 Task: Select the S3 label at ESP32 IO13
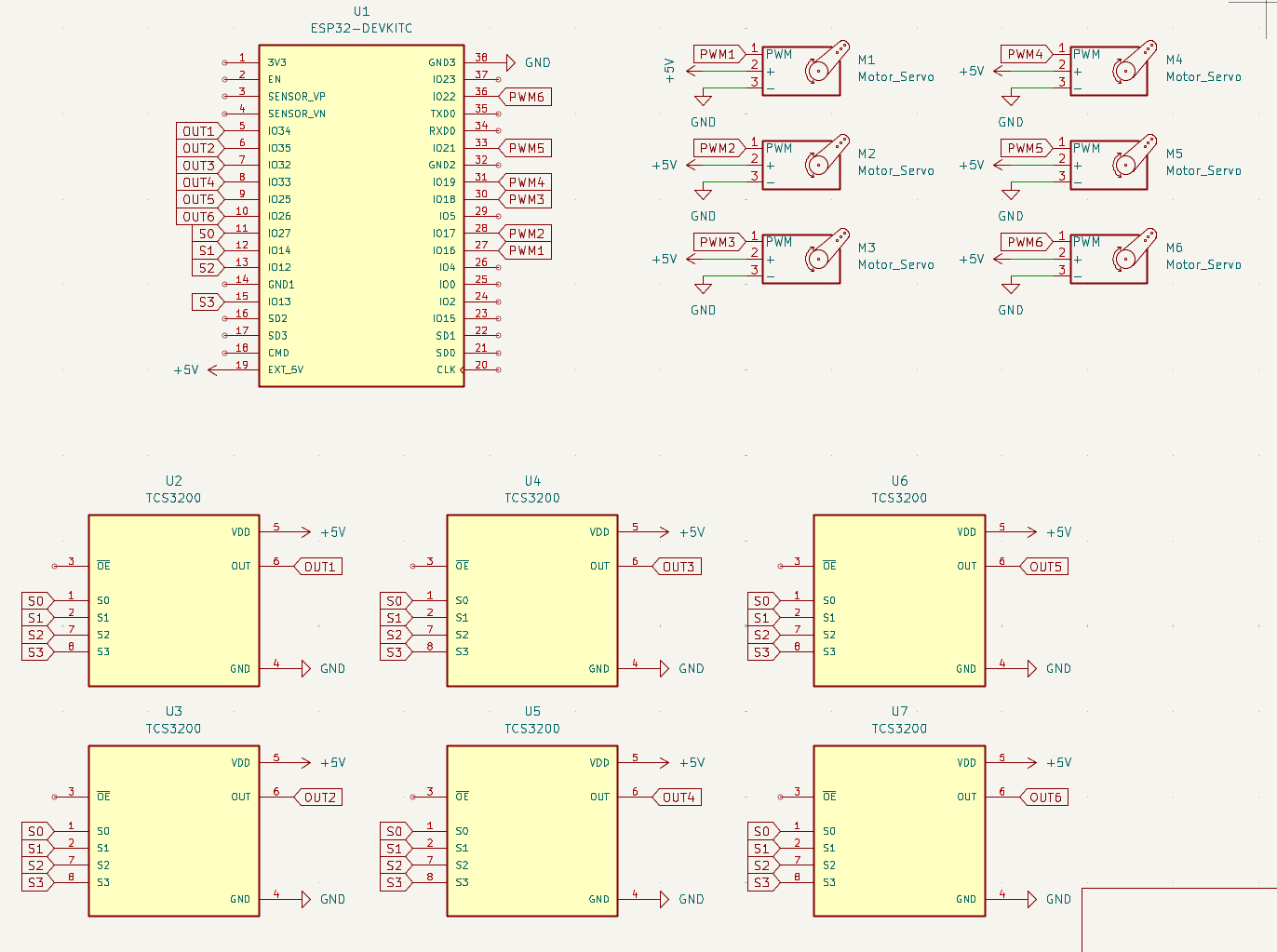coord(207,302)
